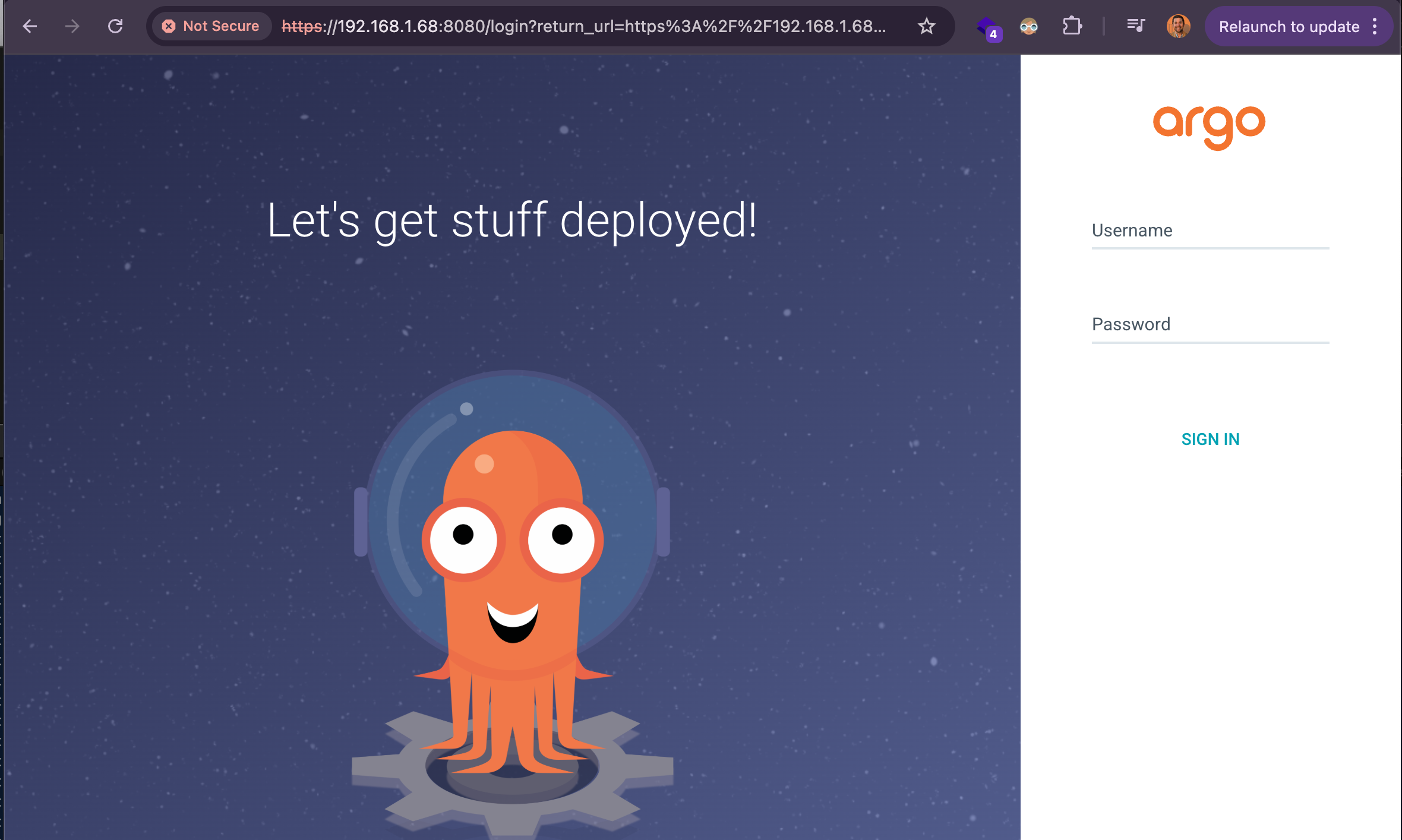Open the Chrome profile avatar
Viewport: 1402px width, 840px height.
click(x=1178, y=26)
